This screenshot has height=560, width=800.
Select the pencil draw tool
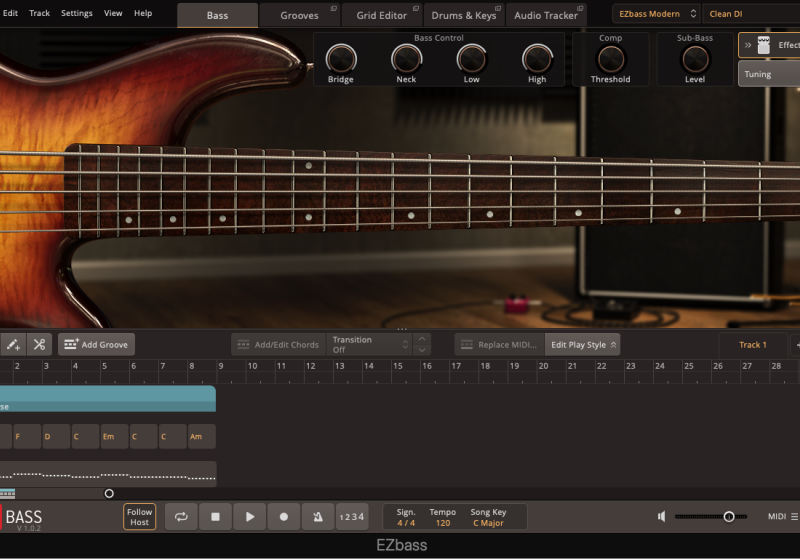13,345
